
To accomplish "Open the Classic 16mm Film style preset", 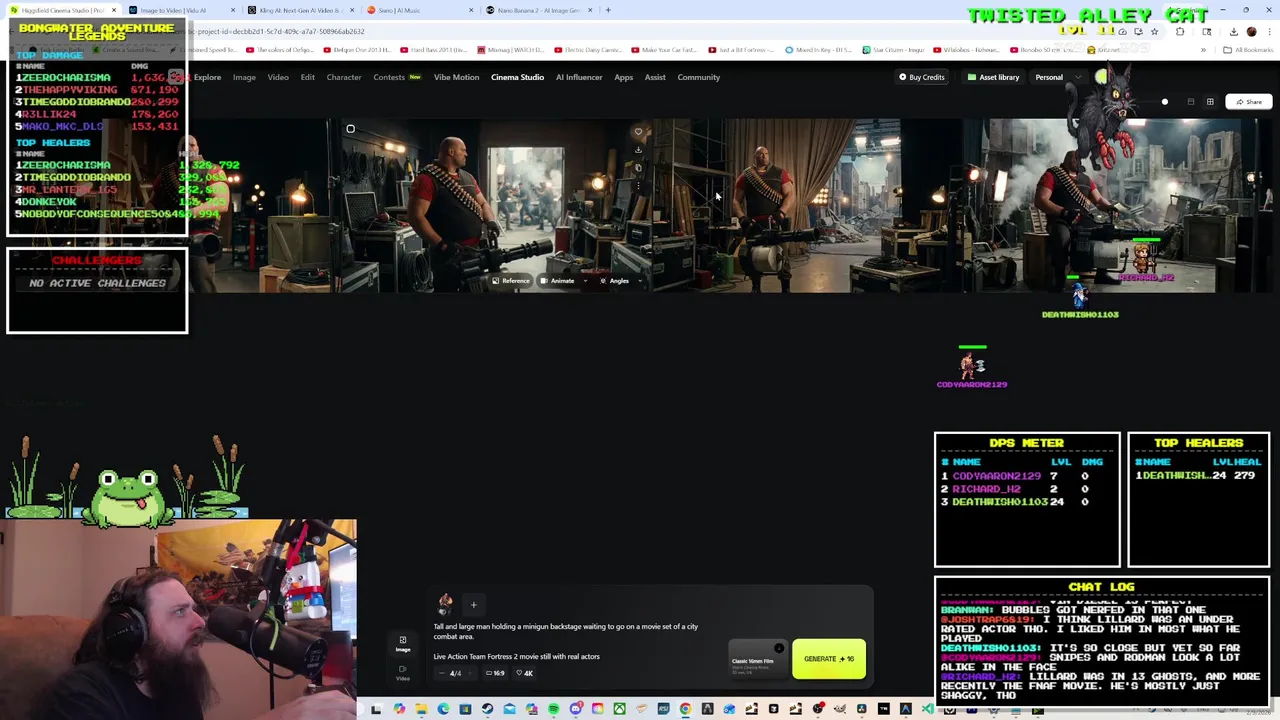I will (758, 659).
